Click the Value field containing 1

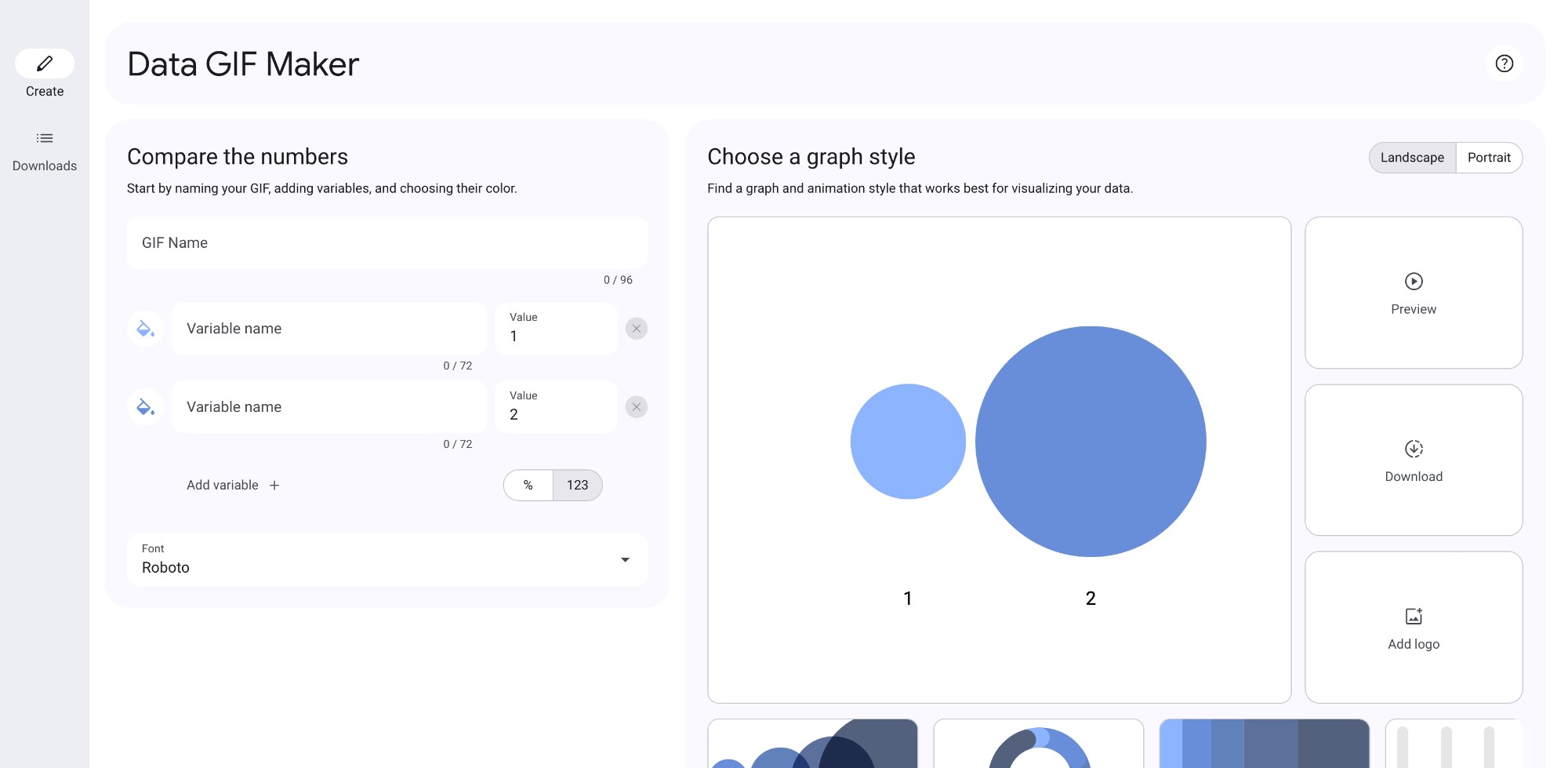click(x=557, y=329)
